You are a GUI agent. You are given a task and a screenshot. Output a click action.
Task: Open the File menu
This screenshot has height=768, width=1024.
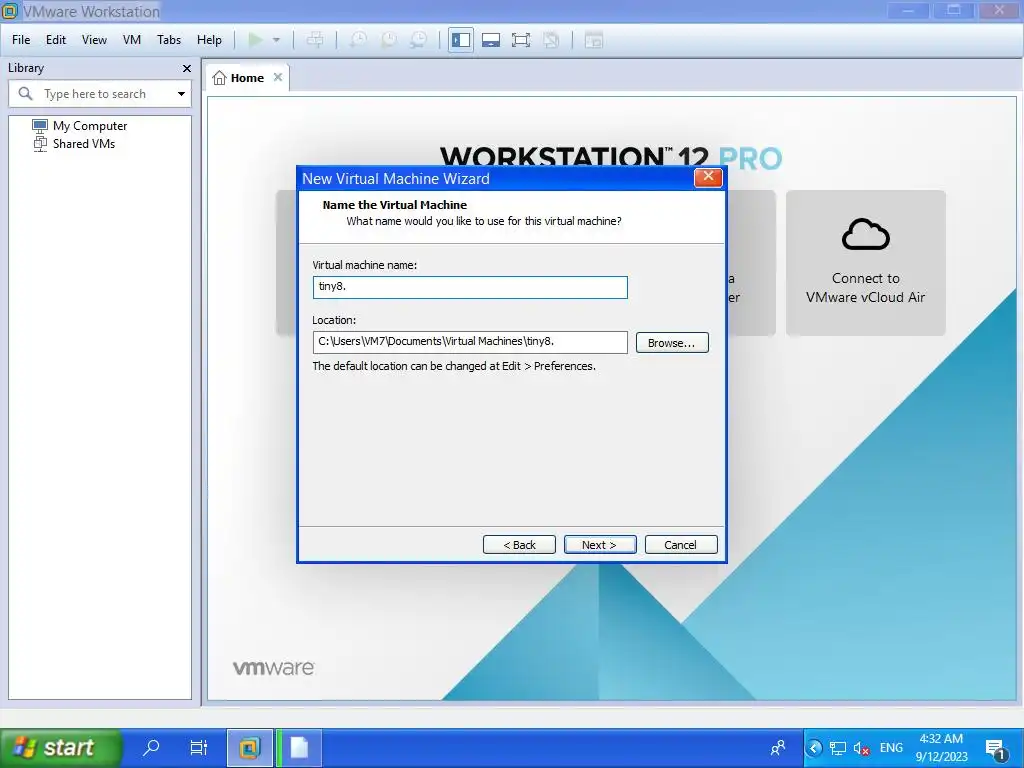[x=21, y=40]
